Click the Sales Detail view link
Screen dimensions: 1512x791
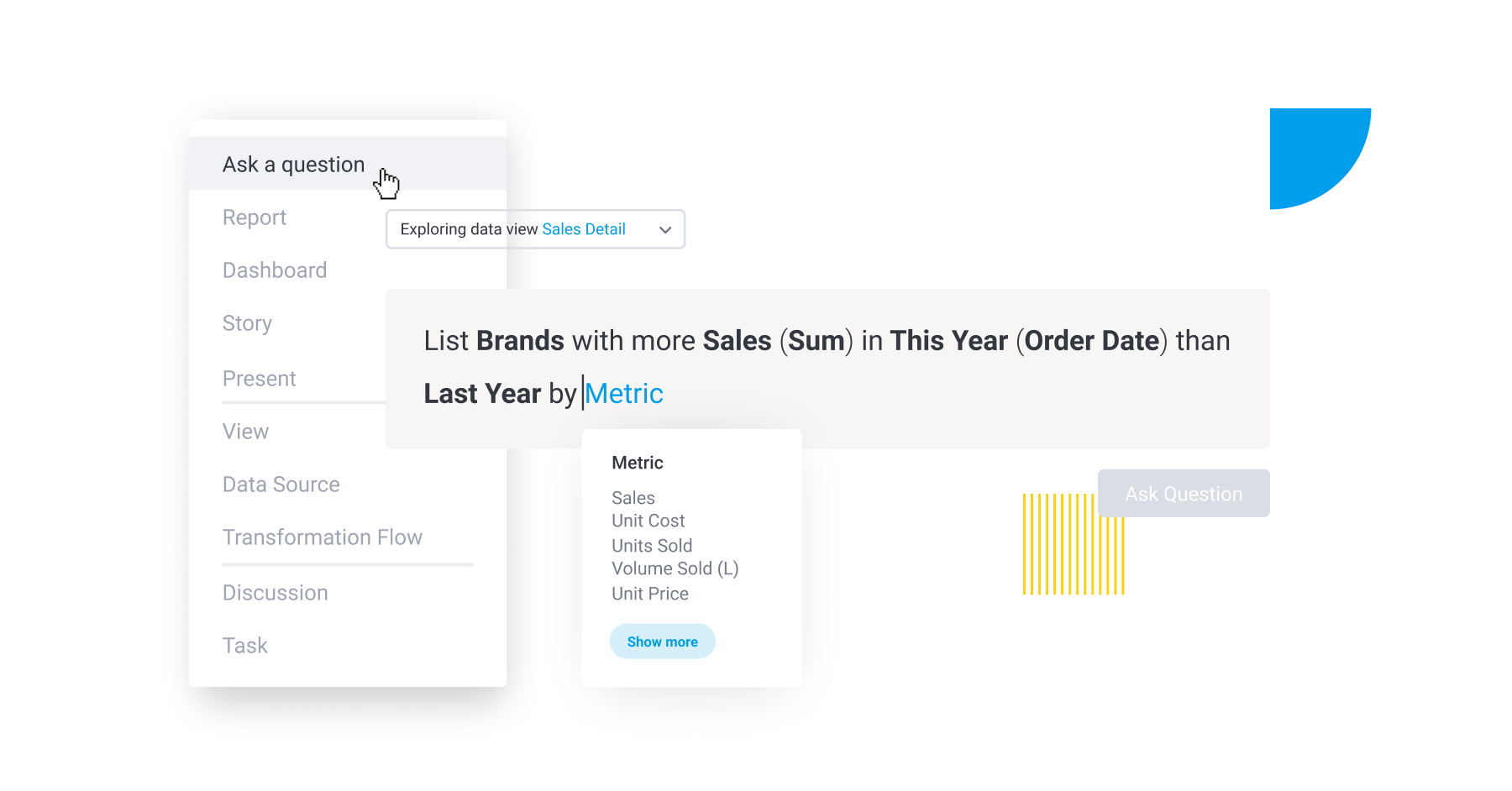coord(584,229)
